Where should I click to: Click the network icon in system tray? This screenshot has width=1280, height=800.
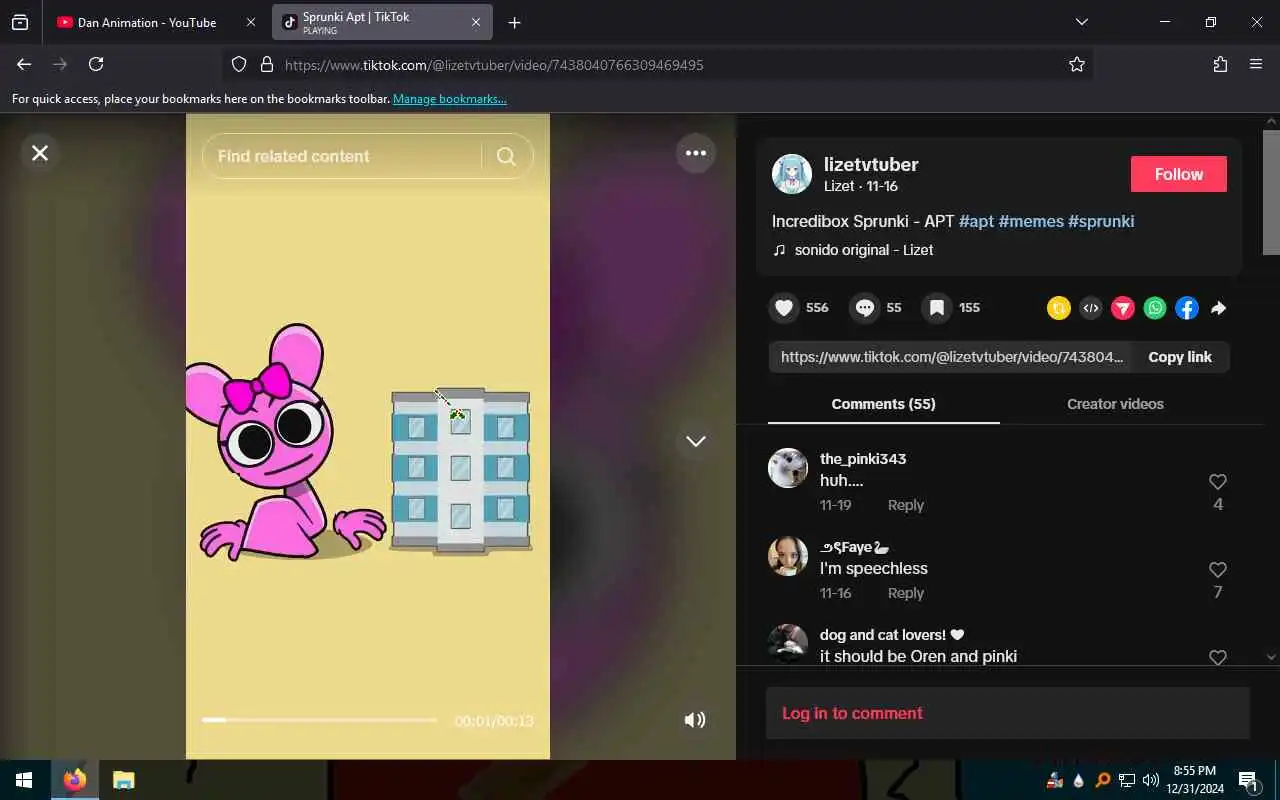1126,780
